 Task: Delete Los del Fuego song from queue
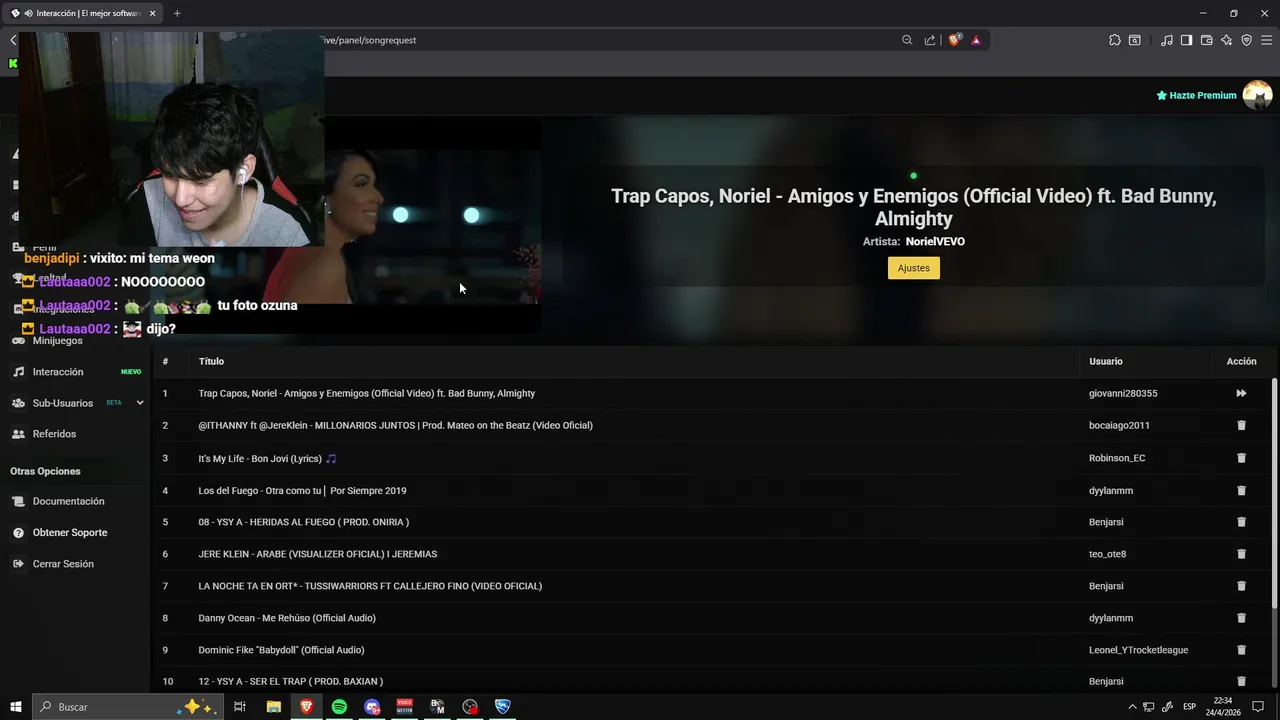(x=1241, y=490)
